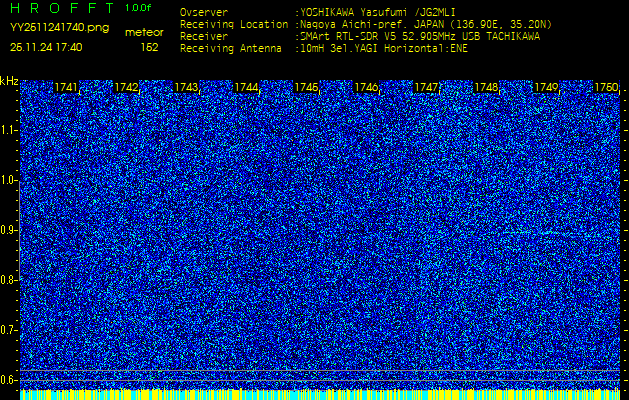Jump to the 1750 time marker
Image resolution: width=629 pixels, height=400 pixels.
tap(606, 88)
